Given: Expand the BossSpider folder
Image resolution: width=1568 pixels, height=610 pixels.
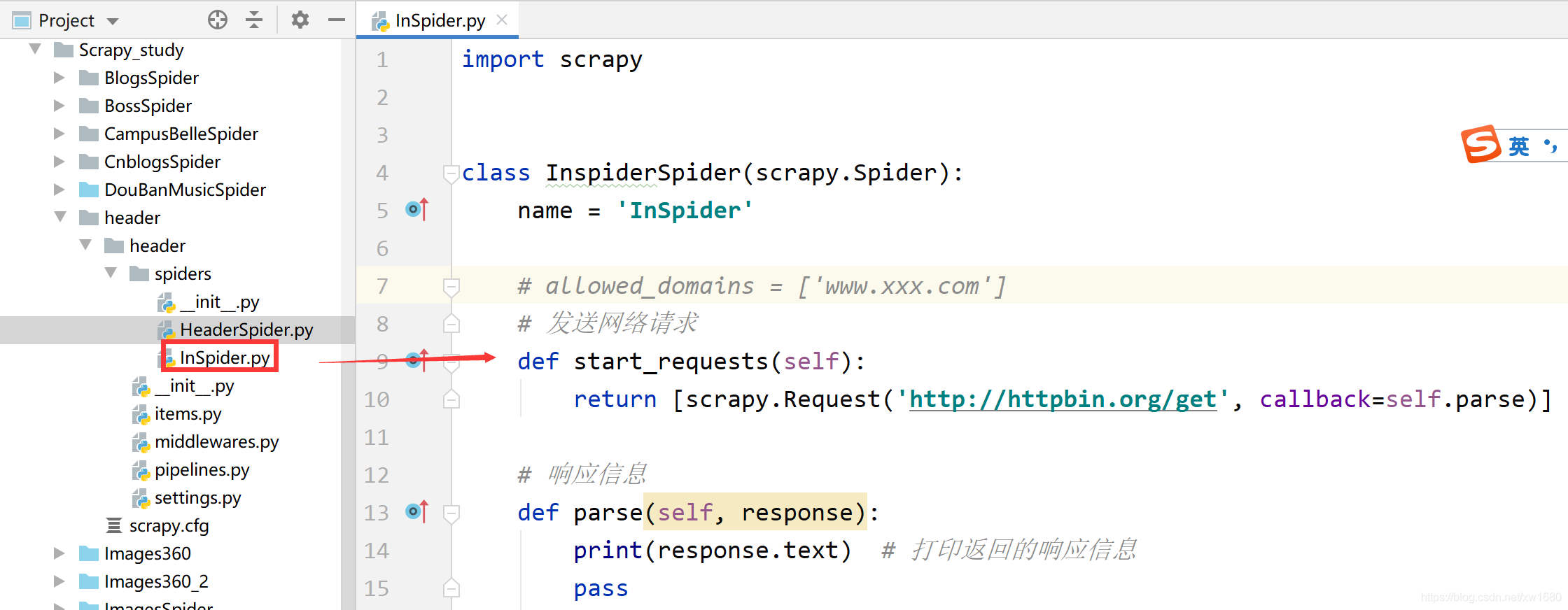Looking at the screenshot, I should point(59,106).
